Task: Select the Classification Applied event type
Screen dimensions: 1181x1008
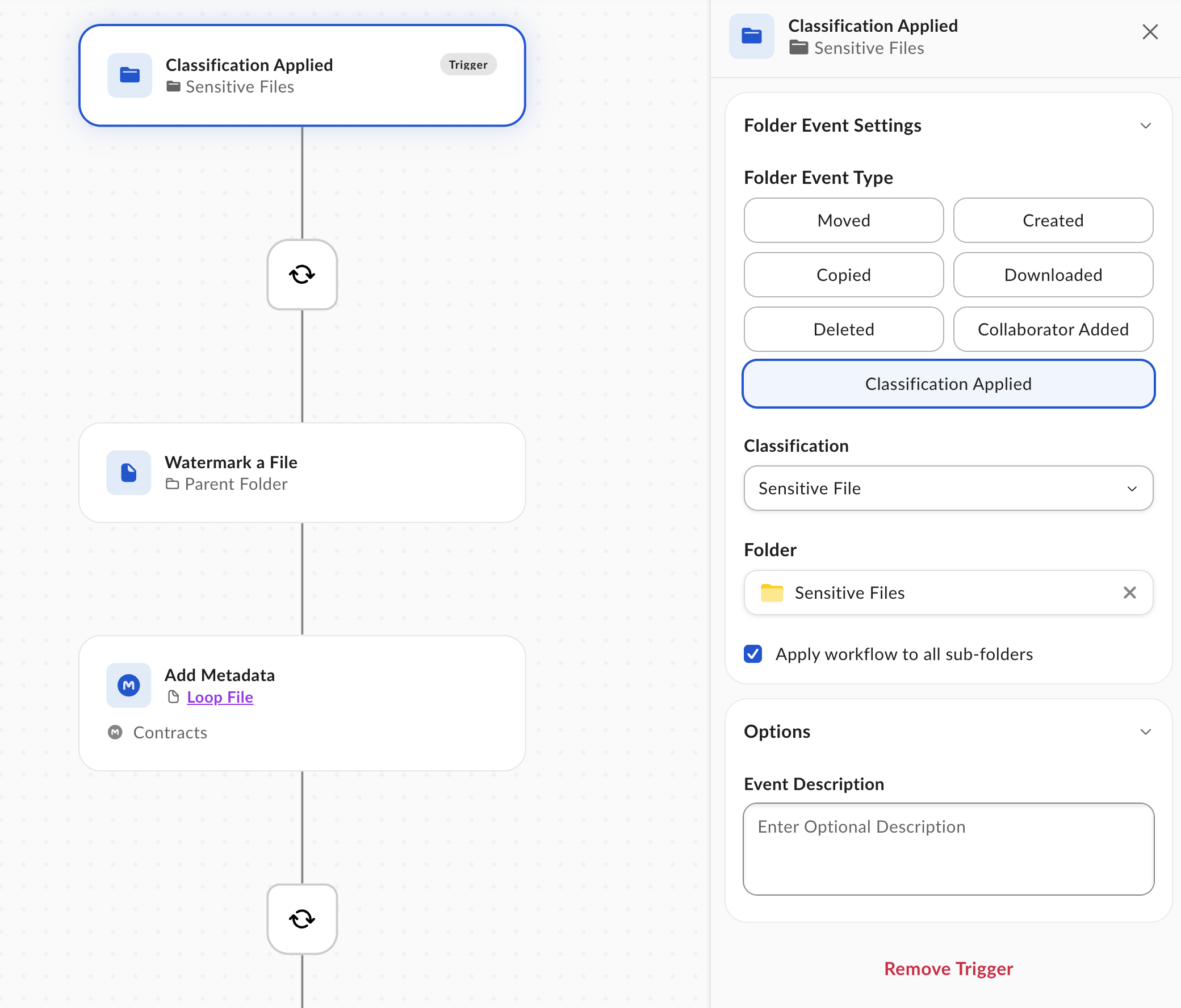Action: pyautogui.click(x=948, y=384)
